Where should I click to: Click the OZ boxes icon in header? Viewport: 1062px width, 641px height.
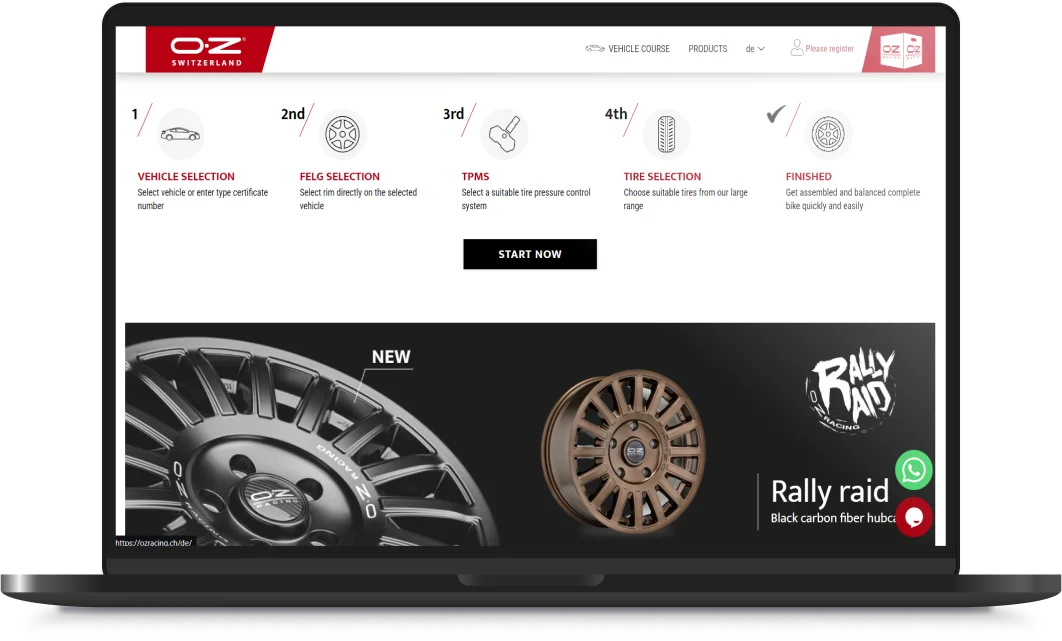[901, 49]
